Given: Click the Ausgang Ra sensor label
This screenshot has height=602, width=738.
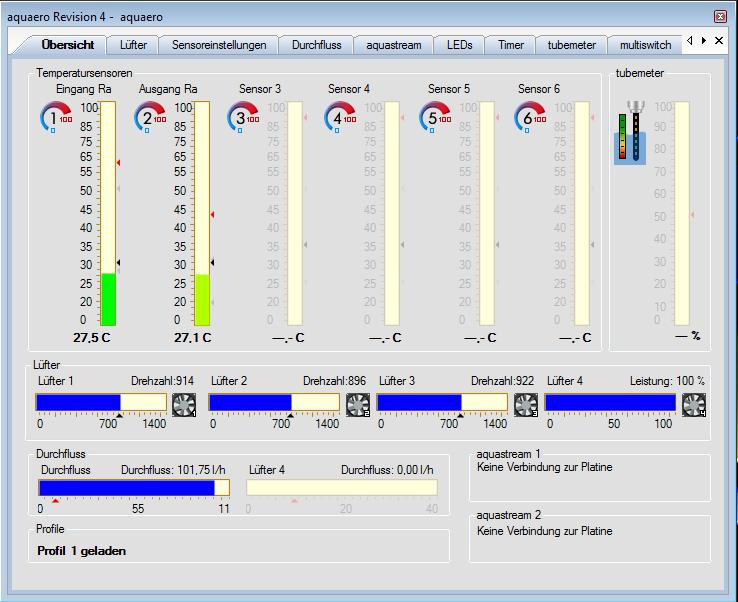Looking at the screenshot, I should tap(168, 89).
